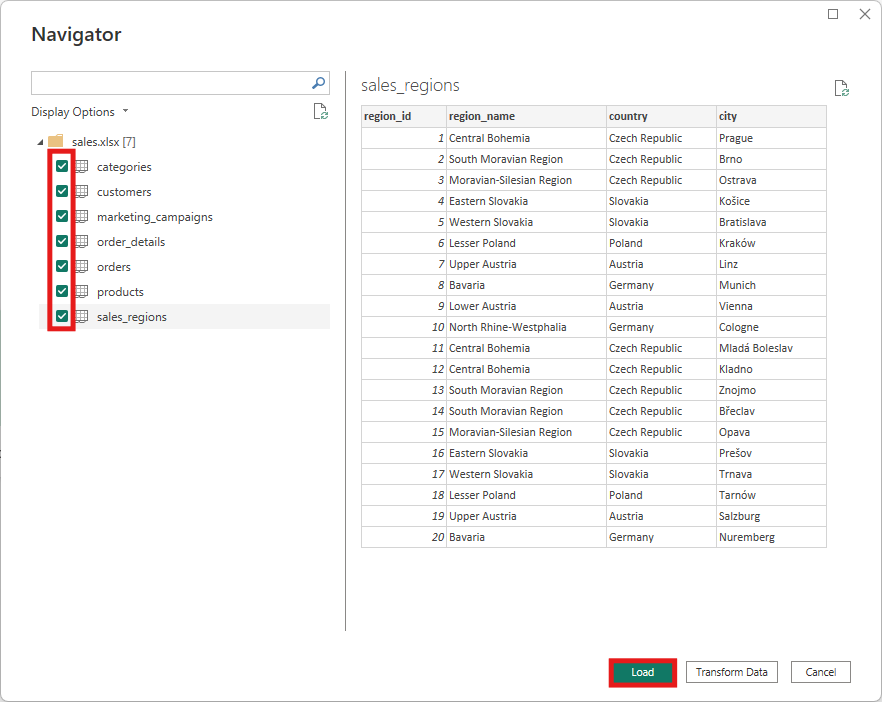Click the Linz city cell

[771, 264]
